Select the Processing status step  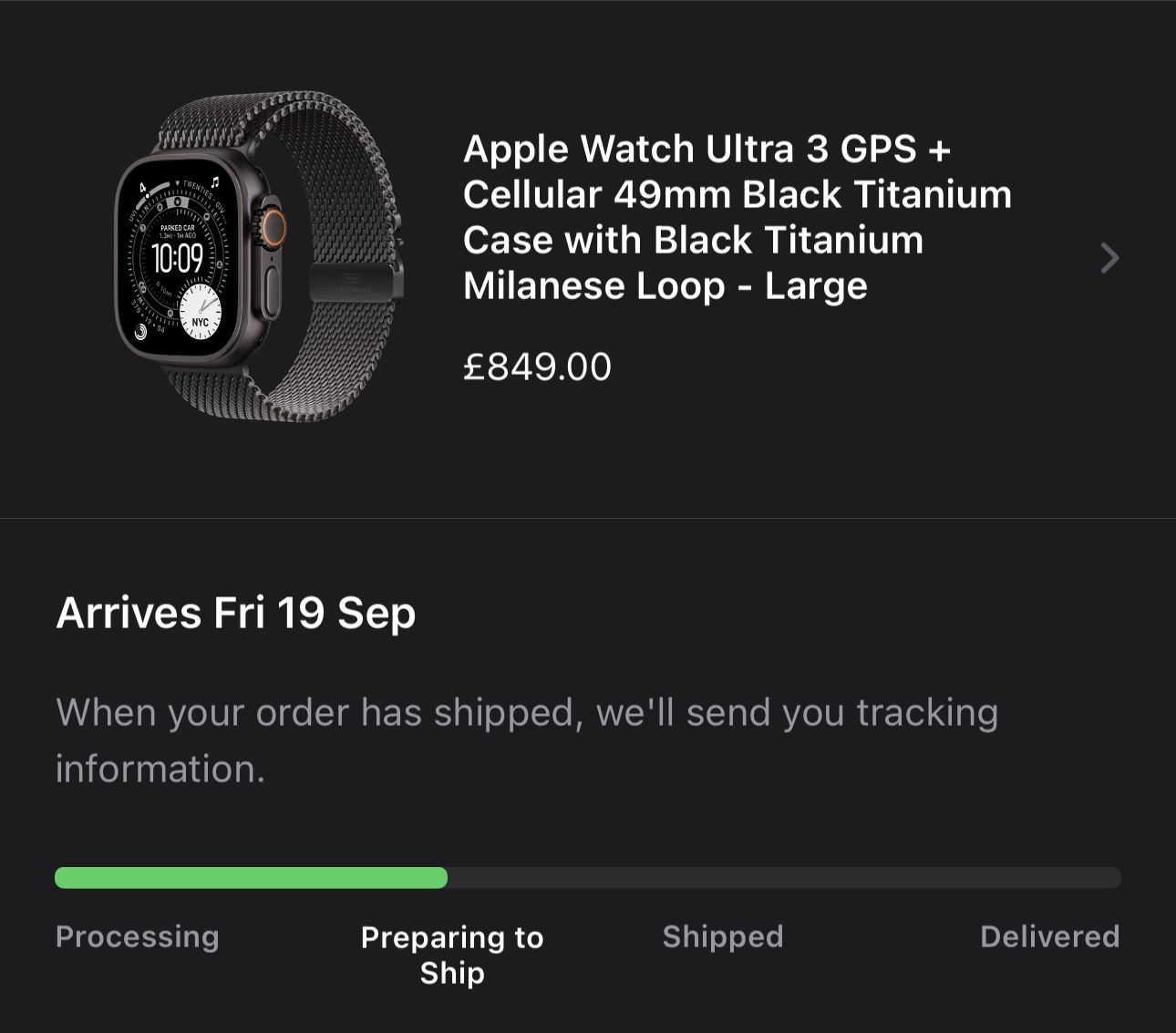coord(138,936)
